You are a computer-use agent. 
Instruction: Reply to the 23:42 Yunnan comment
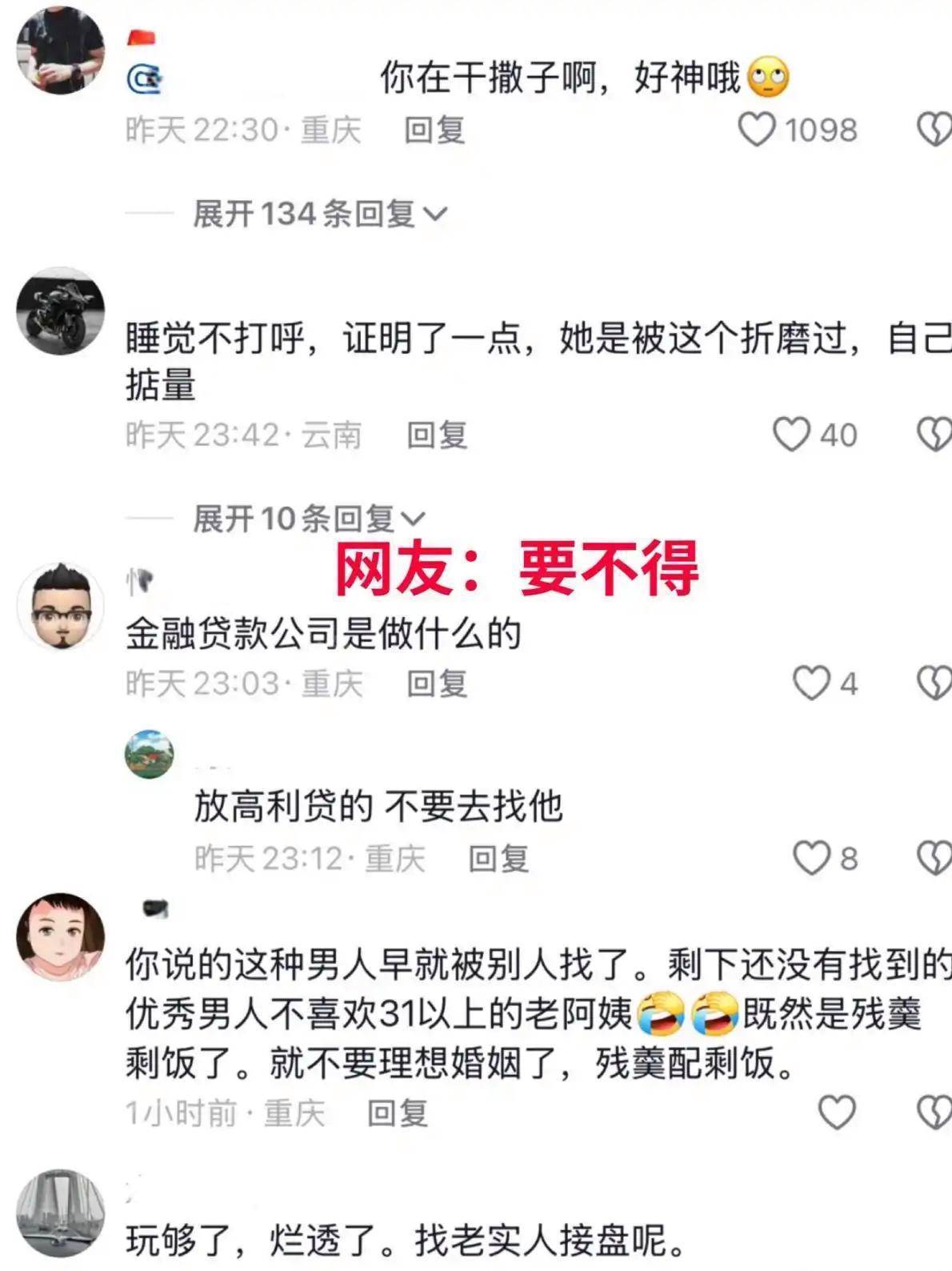click(437, 435)
